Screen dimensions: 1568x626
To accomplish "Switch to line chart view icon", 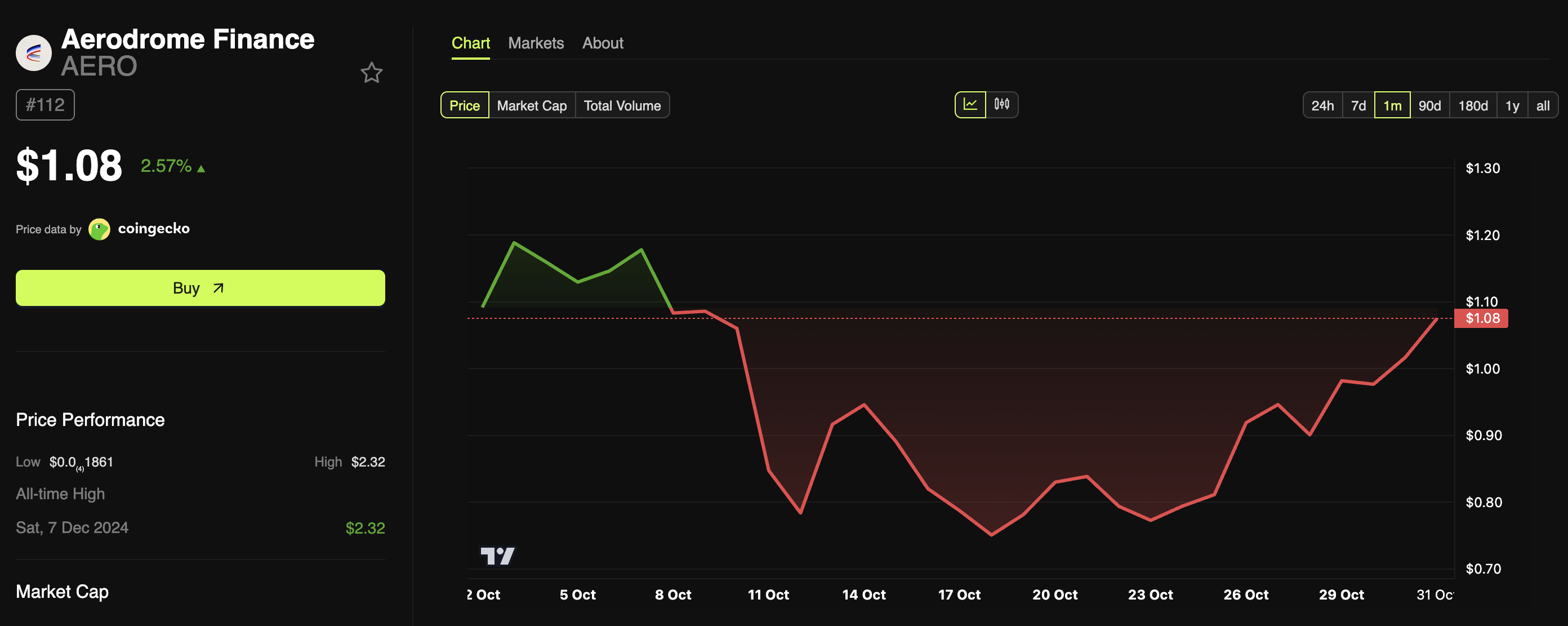I will 970,105.
